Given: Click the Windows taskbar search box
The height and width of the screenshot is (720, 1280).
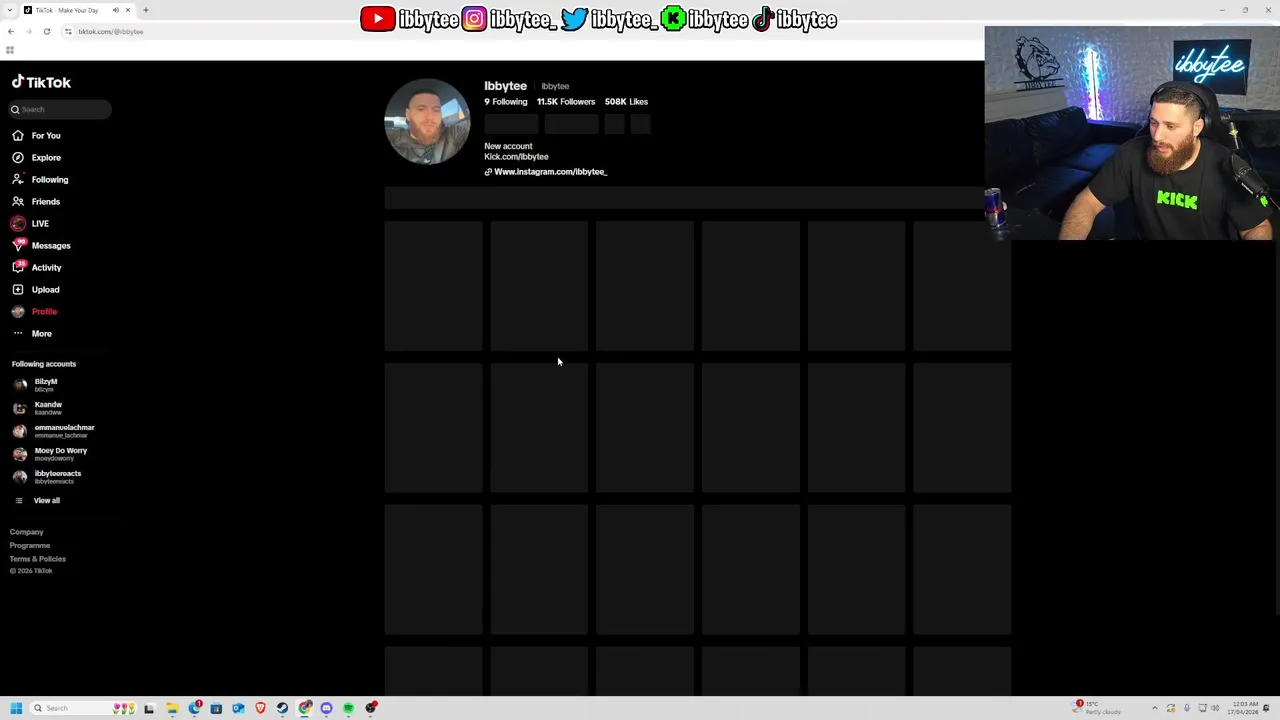Looking at the screenshot, I should tap(84, 708).
